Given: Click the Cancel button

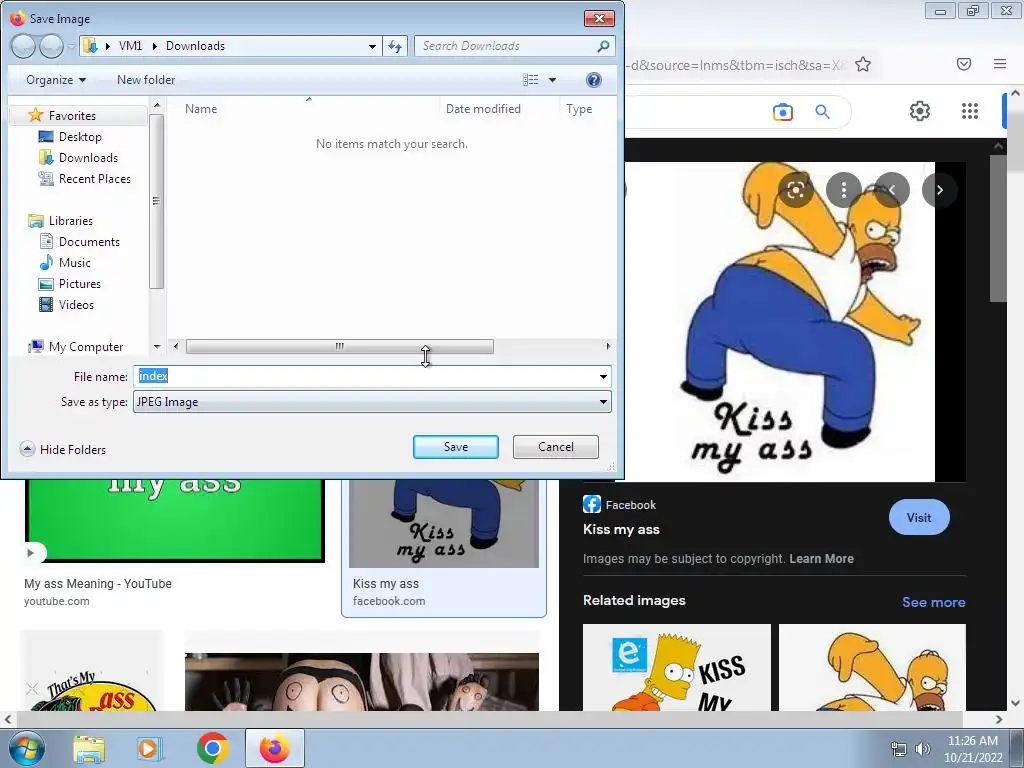Looking at the screenshot, I should (x=556, y=447).
